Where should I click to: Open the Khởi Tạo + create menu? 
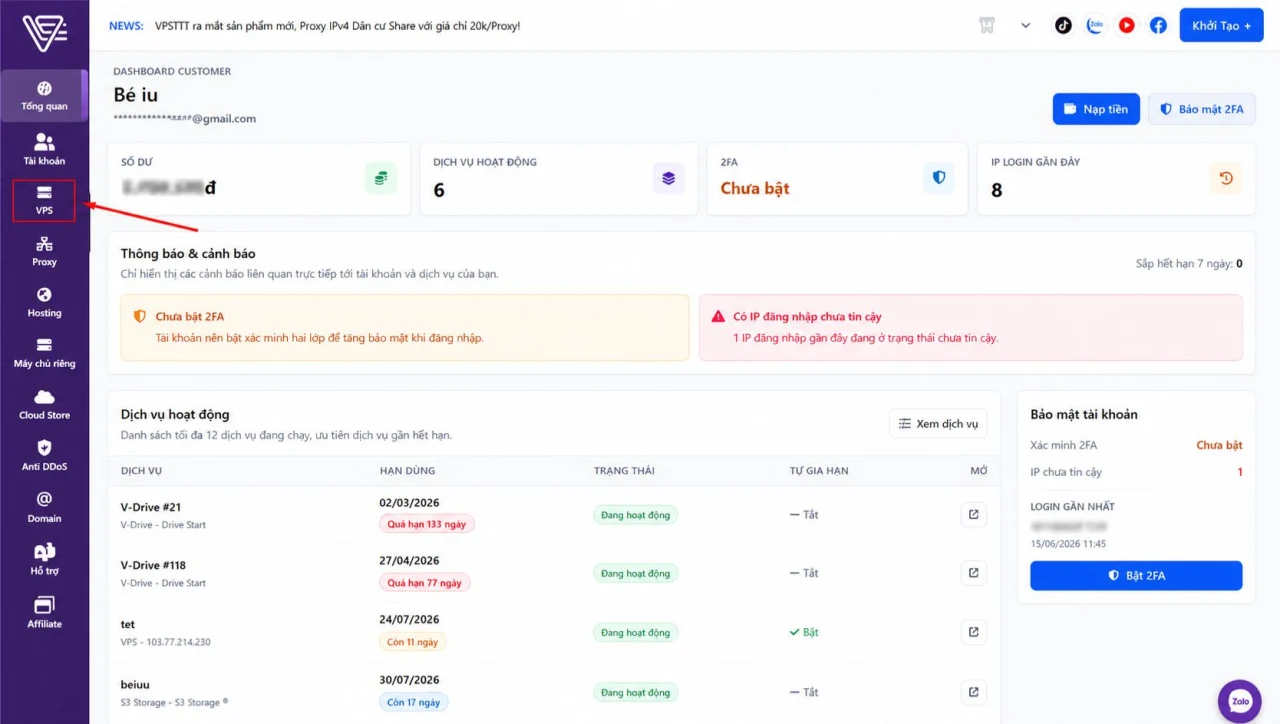(1221, 26)
